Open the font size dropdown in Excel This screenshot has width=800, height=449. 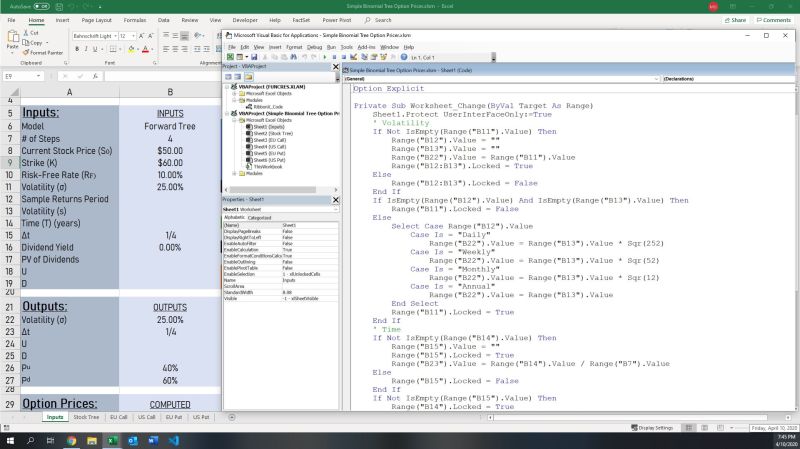[x=133, y=36]
